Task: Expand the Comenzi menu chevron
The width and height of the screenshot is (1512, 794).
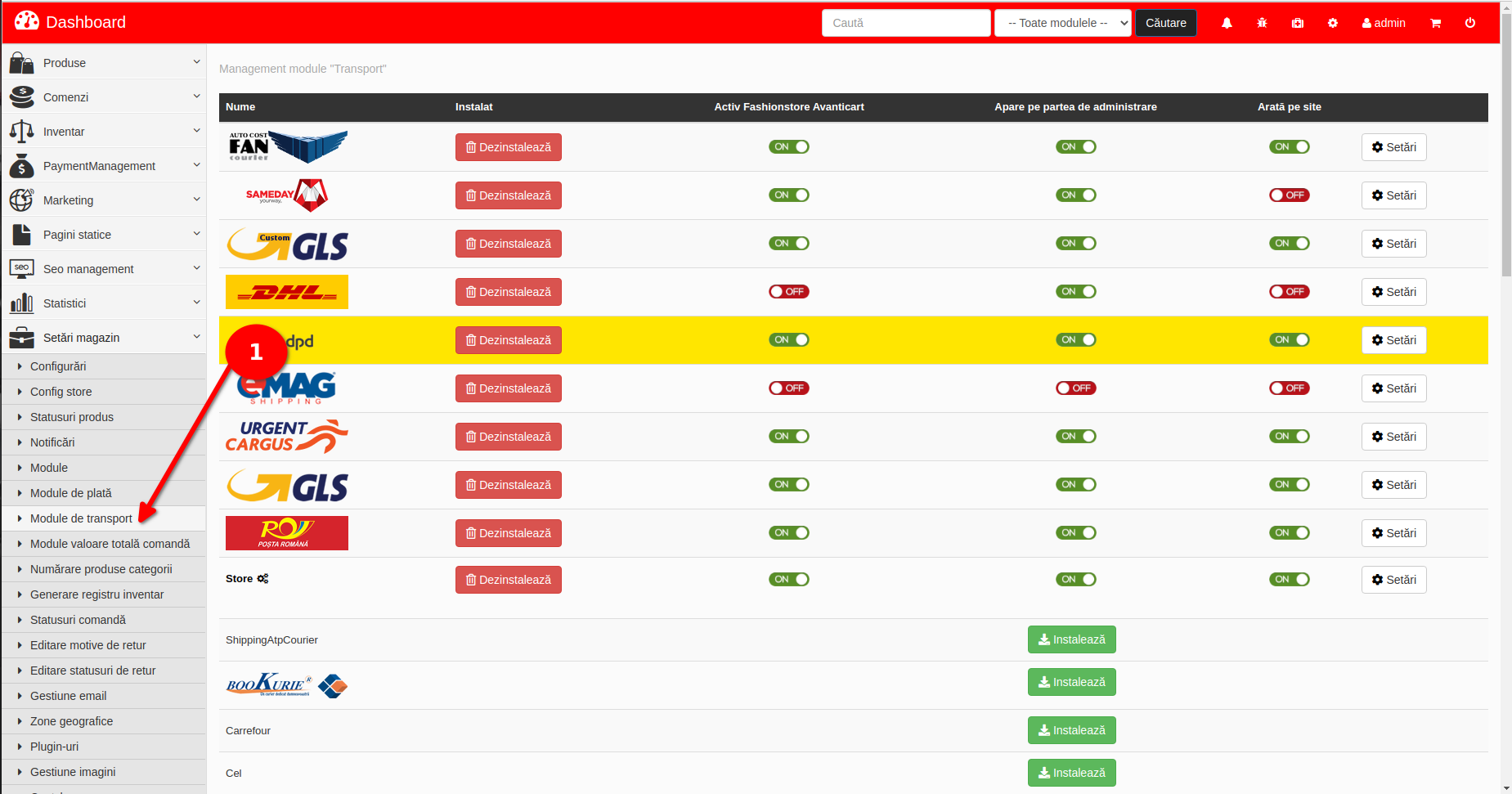Action: [x=196, y=96]
